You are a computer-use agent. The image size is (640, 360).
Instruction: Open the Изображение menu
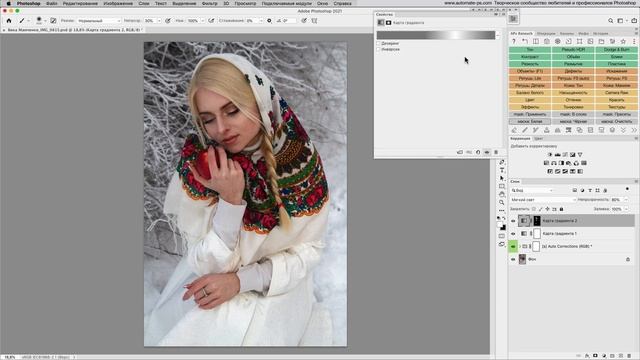(118, 3)
